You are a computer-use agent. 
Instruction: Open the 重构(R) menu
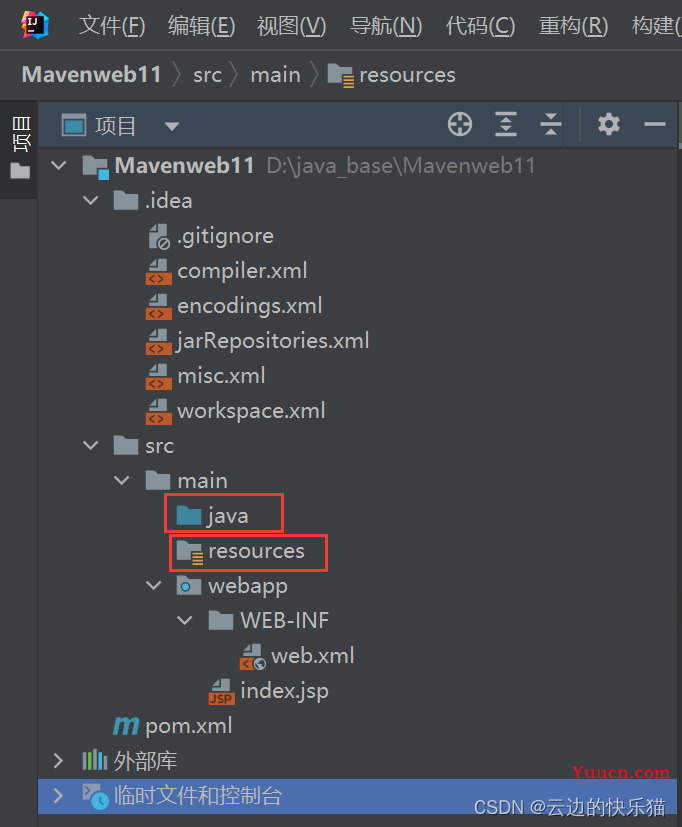click(x=573, y=25)
